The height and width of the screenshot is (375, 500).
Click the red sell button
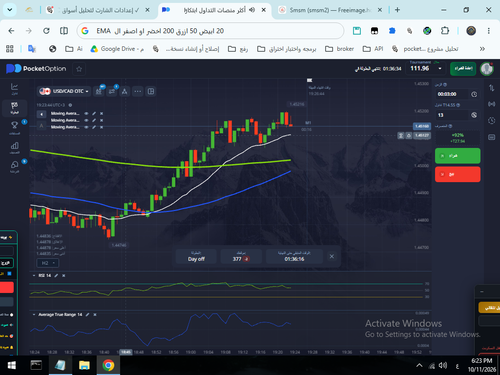tap(457, 174)
